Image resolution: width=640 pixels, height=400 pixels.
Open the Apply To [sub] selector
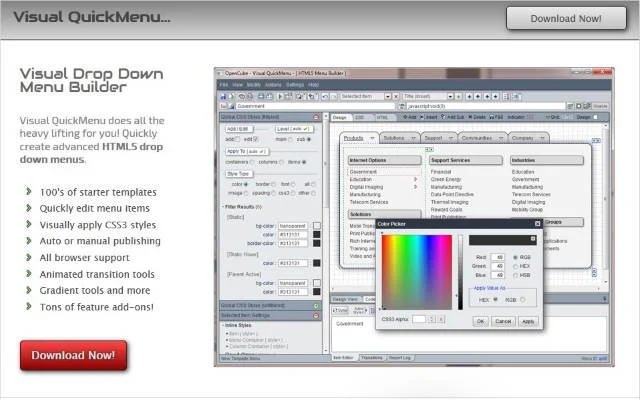pyautogui.click(x=247, y=151)
